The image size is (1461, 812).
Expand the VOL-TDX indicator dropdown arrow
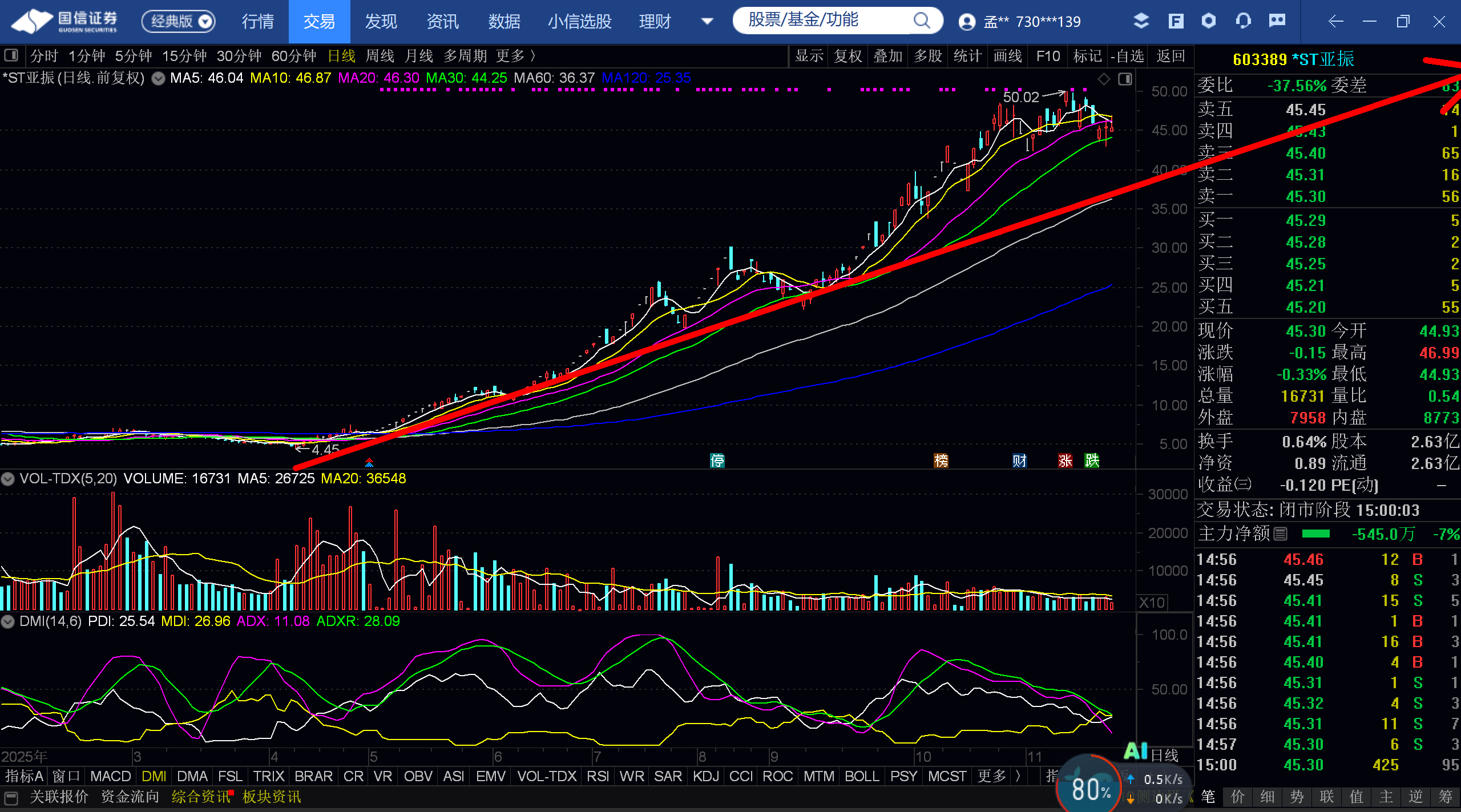(8, 479)
